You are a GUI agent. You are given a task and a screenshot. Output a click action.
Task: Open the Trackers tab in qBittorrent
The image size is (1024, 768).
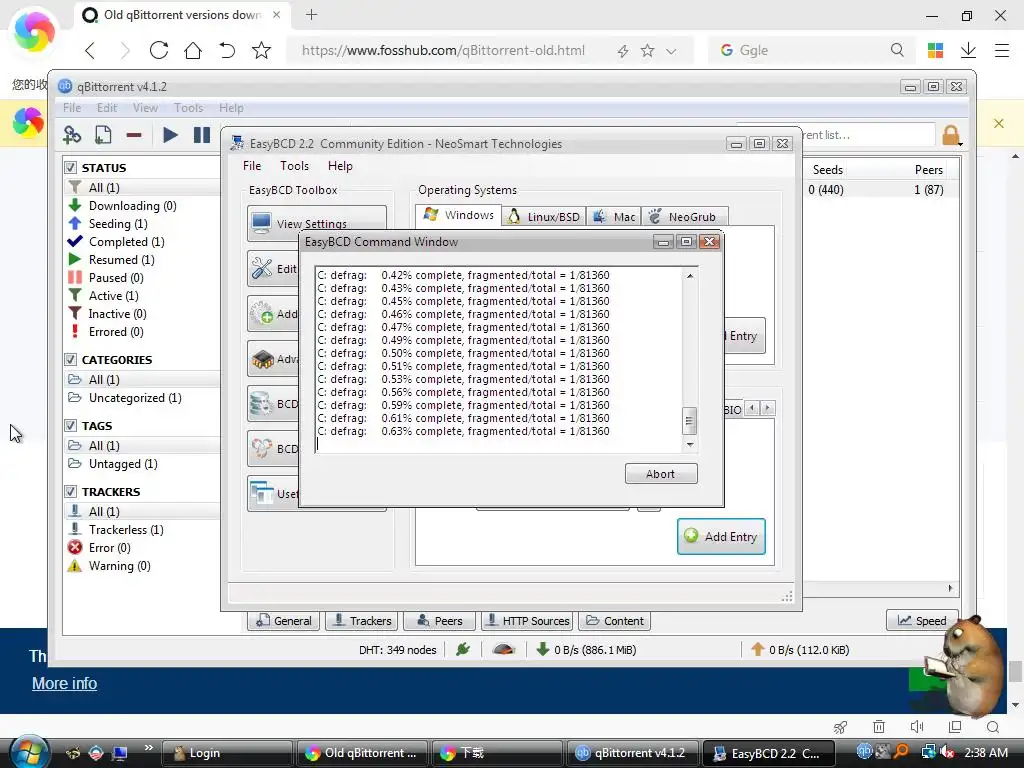click(x=362, y=620)
